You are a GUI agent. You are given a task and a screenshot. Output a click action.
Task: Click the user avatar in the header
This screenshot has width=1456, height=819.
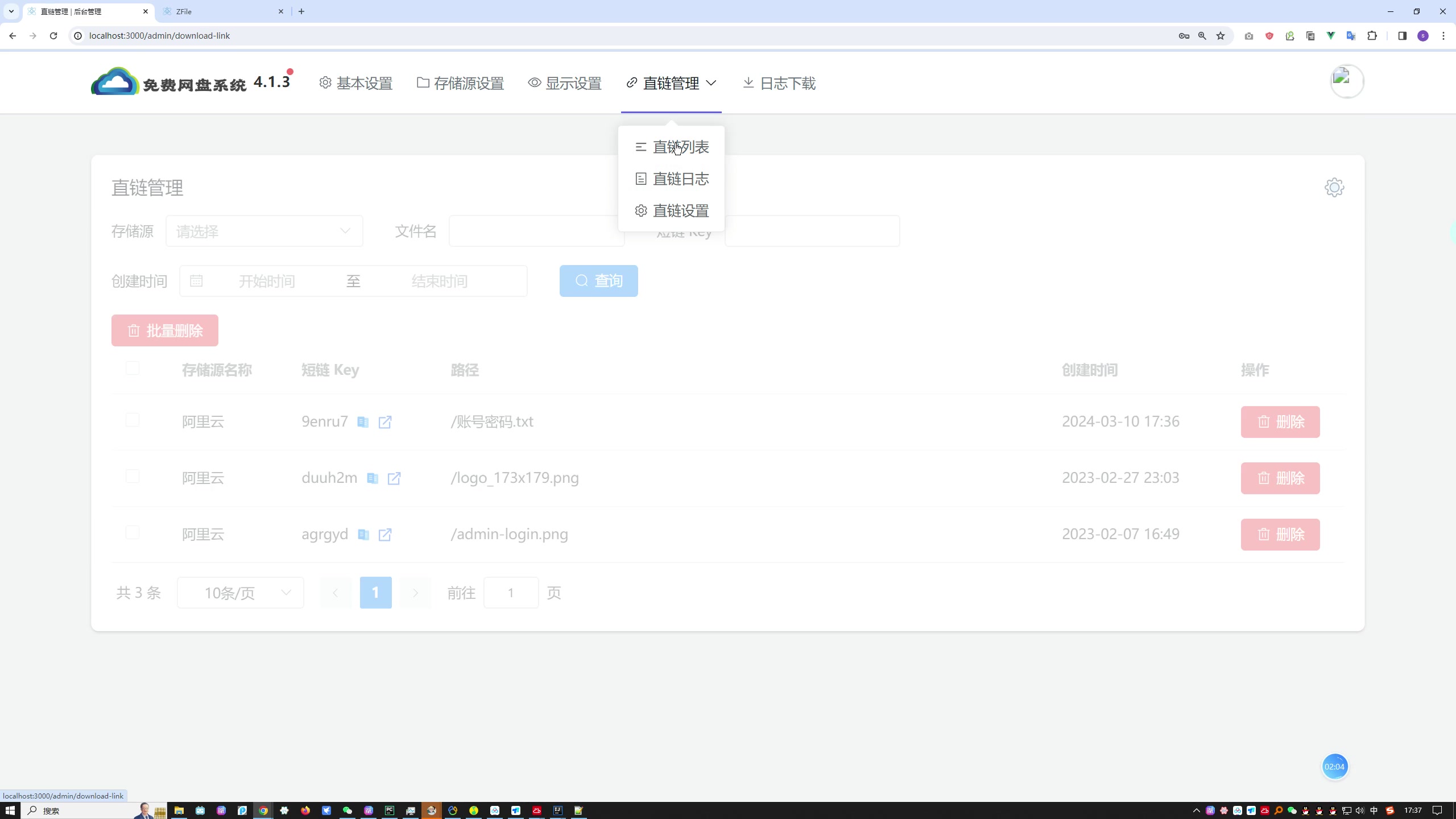[1347, 81]
